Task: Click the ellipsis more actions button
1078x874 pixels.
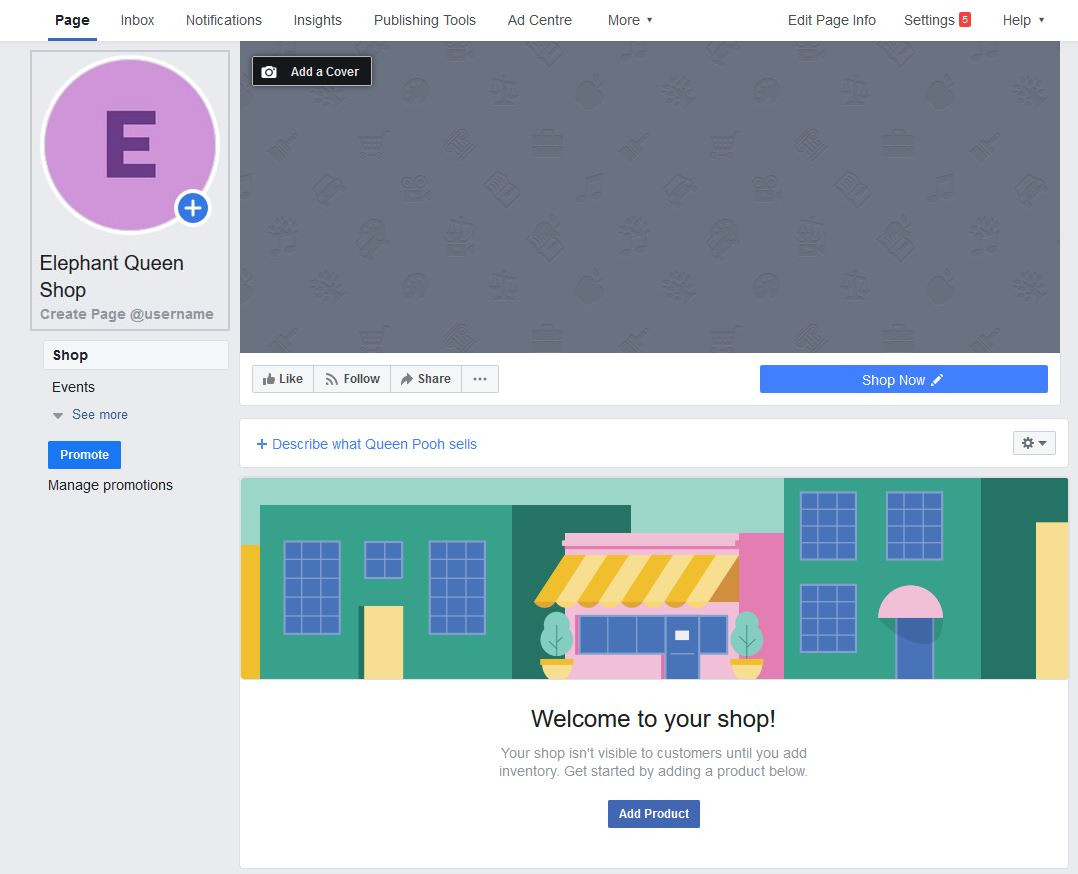Action: pos(480,379)
